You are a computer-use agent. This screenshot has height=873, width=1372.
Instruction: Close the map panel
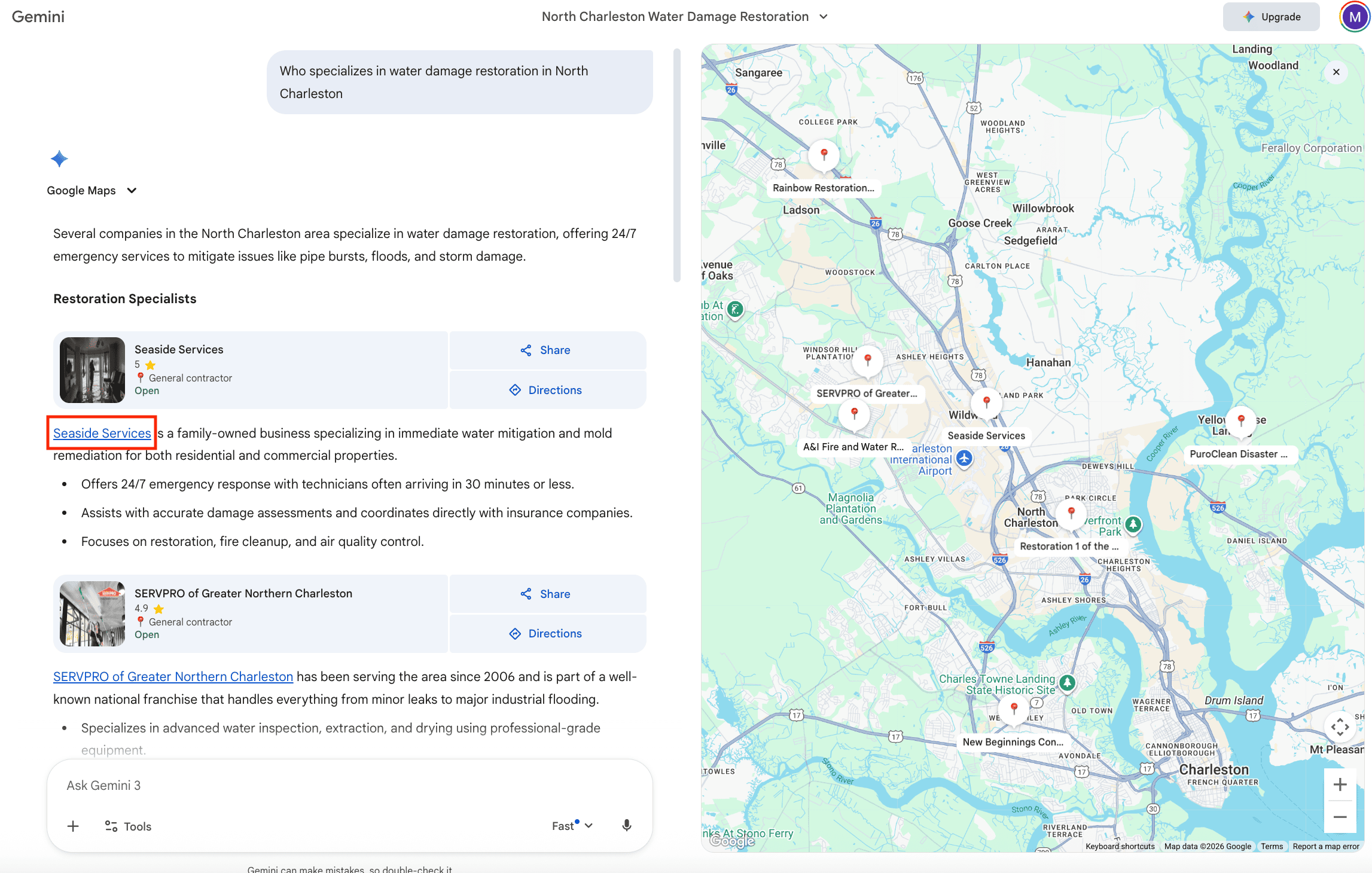click(1336, 72)
